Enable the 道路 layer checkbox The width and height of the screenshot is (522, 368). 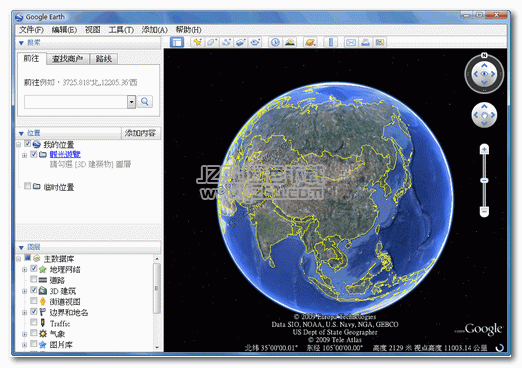coord(34,279)
